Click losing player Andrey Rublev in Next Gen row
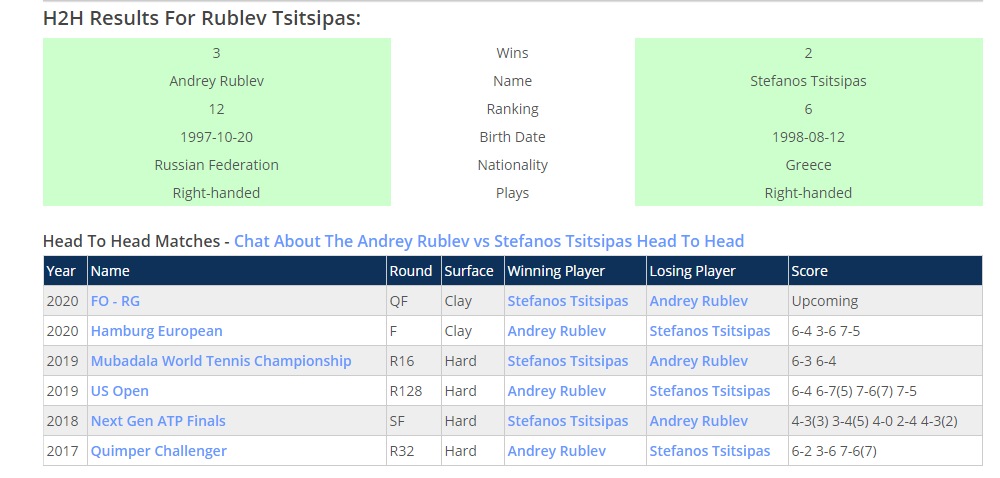This screenshot has width=1000, height=478. 699,421
